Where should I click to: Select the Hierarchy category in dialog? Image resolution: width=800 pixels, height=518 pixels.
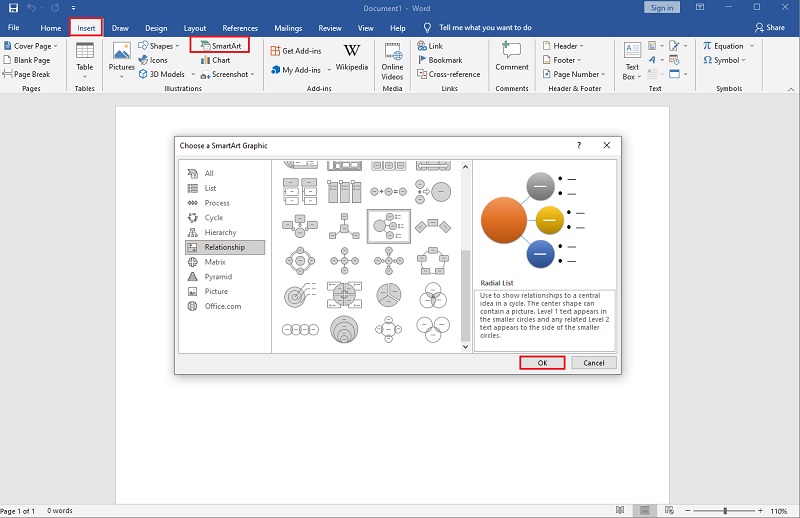(x=225, y=232)
